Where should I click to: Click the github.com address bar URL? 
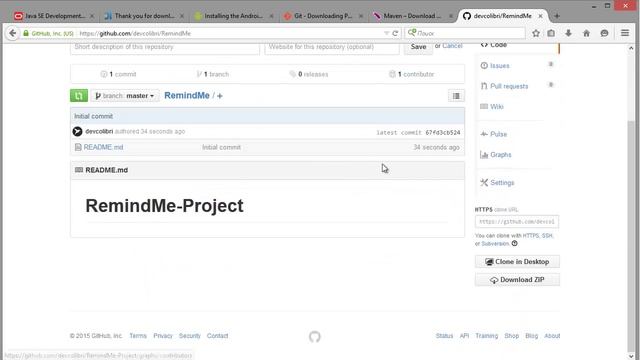135,33
